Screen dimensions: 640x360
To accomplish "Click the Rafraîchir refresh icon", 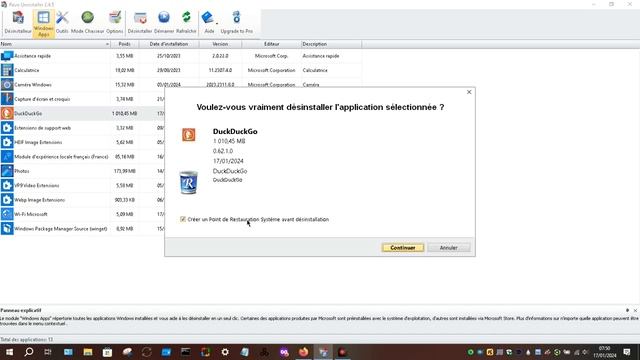I will pos(186,22).
